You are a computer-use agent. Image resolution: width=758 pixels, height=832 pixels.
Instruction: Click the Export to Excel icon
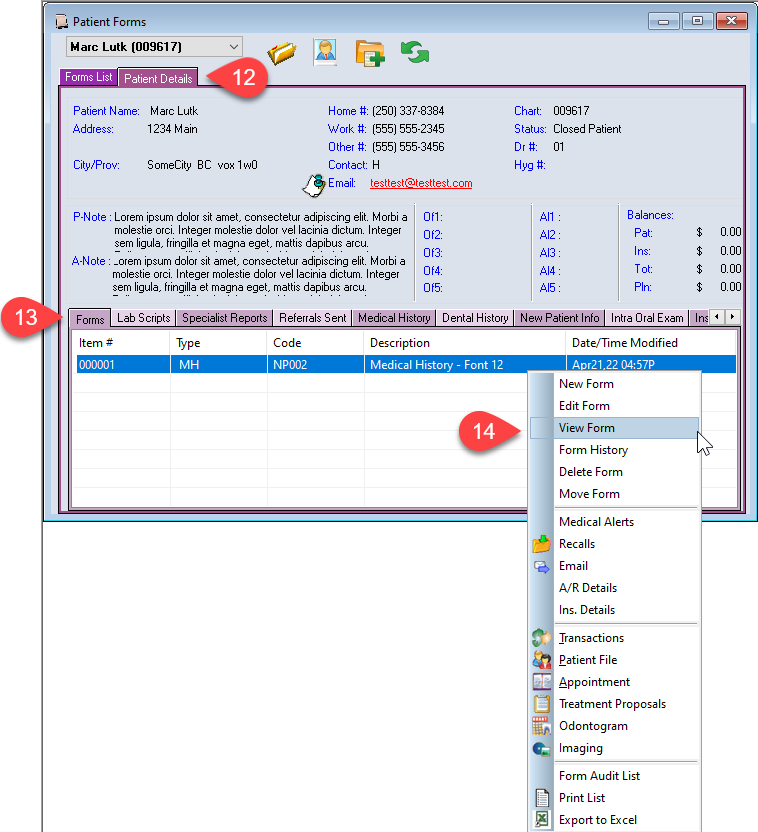click(542, 820)
